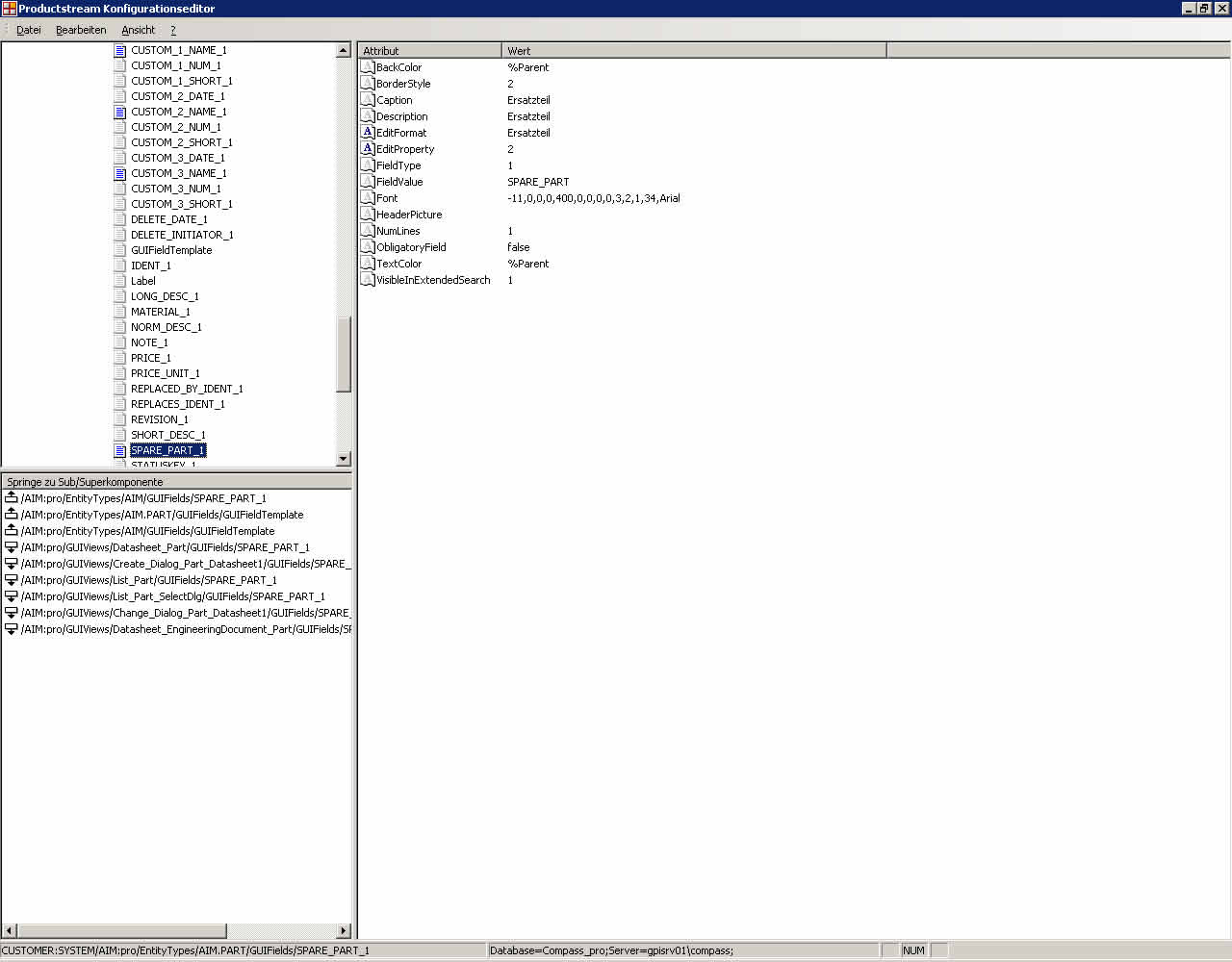Open the Ansicht menu
This screenshot has height=962, width=1232.
coord(138,30)
